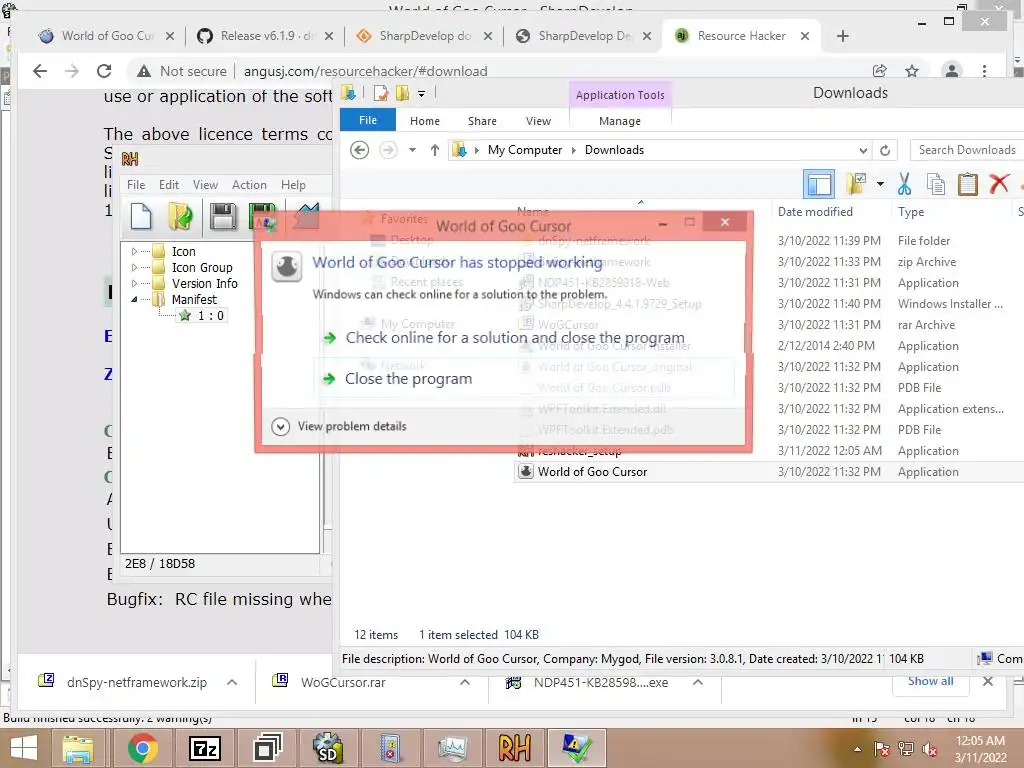Open the address bar history dropdown in Downloads
The height and width of the screenshot is (768, 1024).
coord(863,150)
